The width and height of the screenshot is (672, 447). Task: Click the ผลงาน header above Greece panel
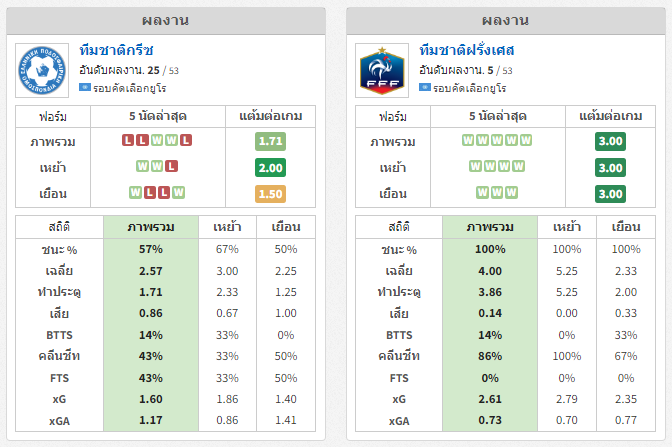coord(166,21)
